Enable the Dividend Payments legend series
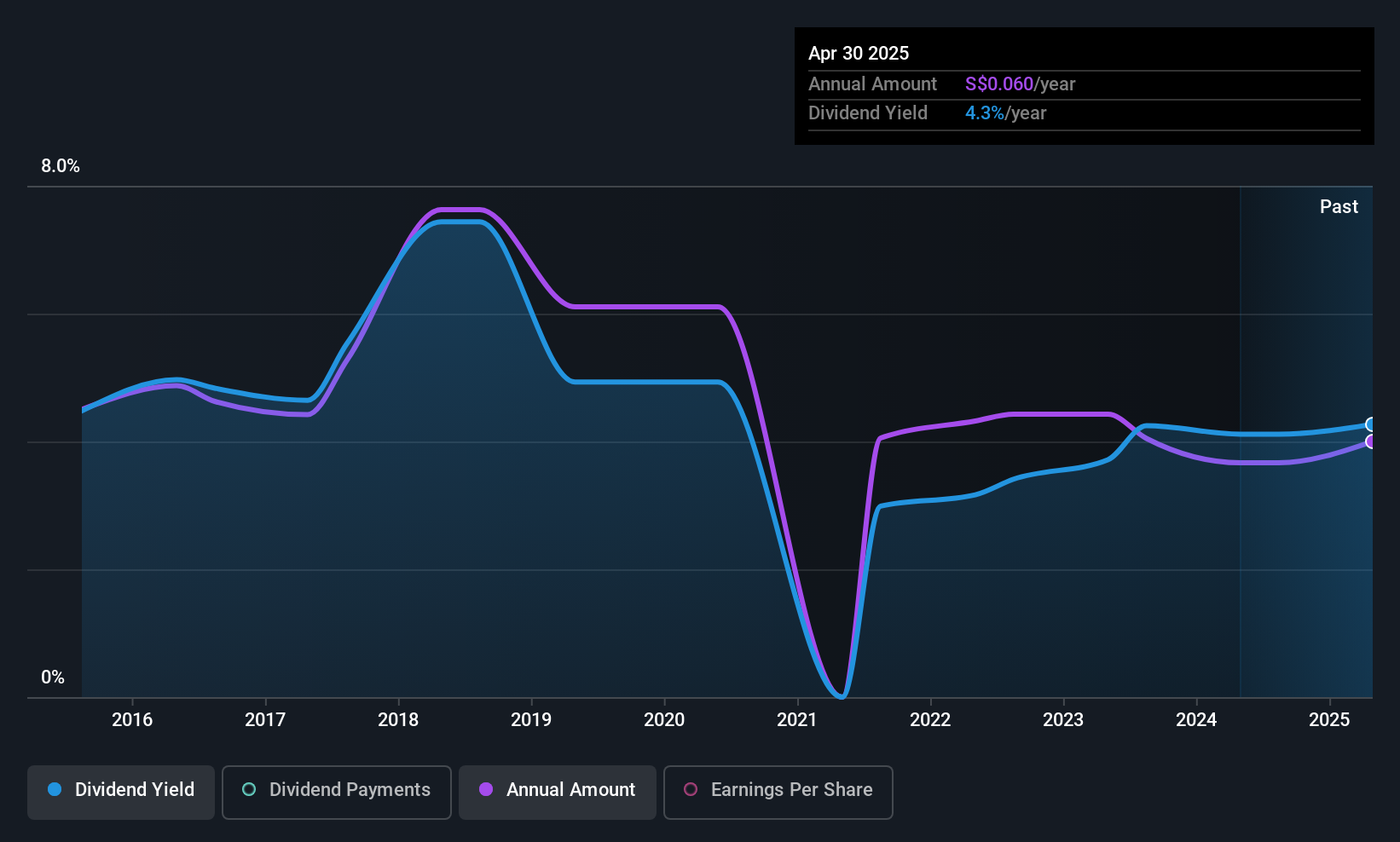The height and width of the screenshot is (842, 1400). click(x=336, y=791)
